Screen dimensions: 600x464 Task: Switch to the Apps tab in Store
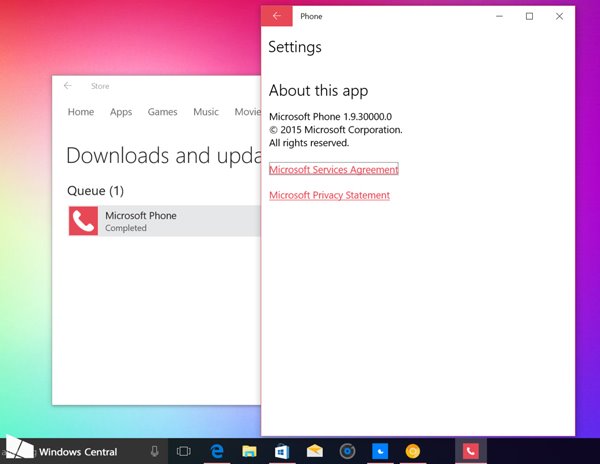tap(121, 112)
